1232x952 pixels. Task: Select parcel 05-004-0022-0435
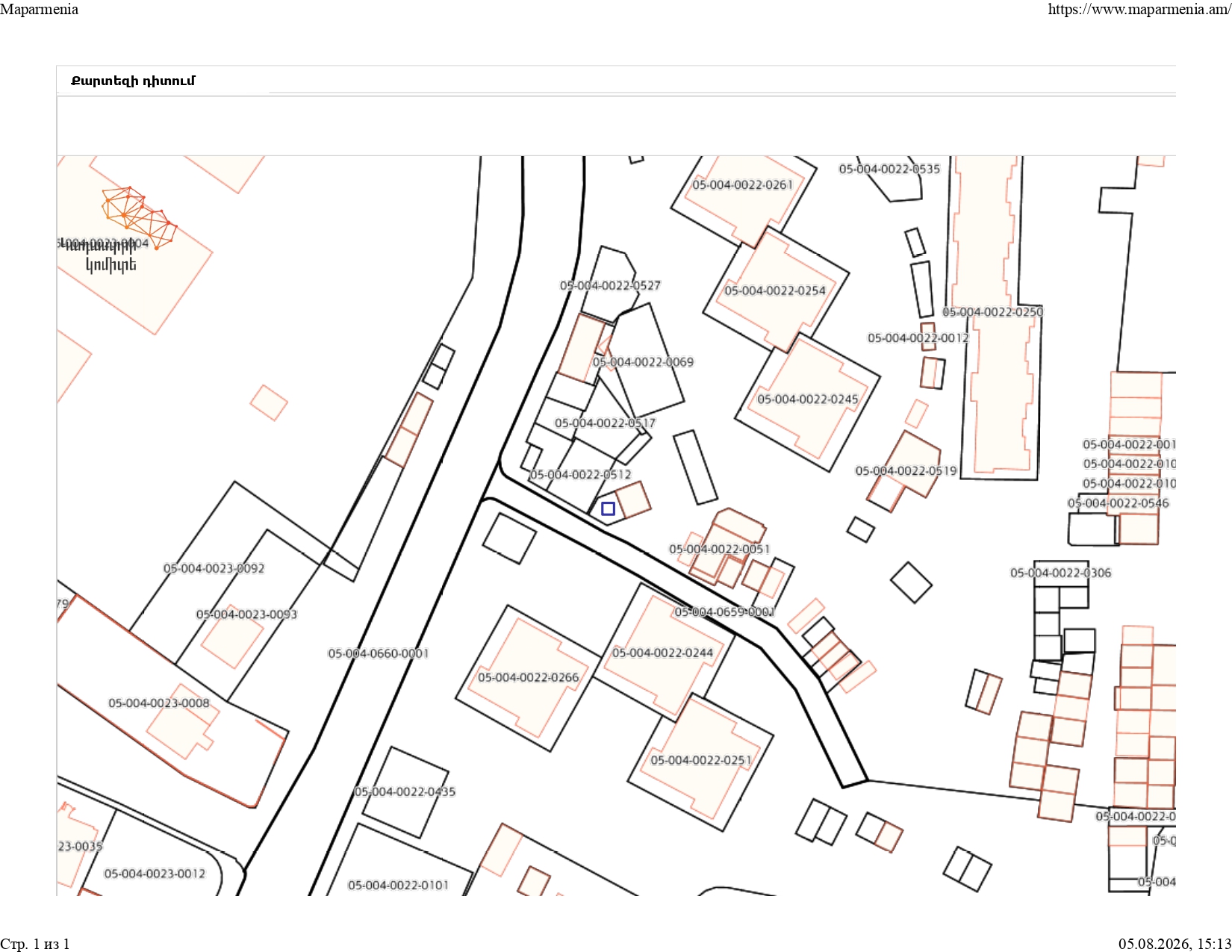point(405,791)
